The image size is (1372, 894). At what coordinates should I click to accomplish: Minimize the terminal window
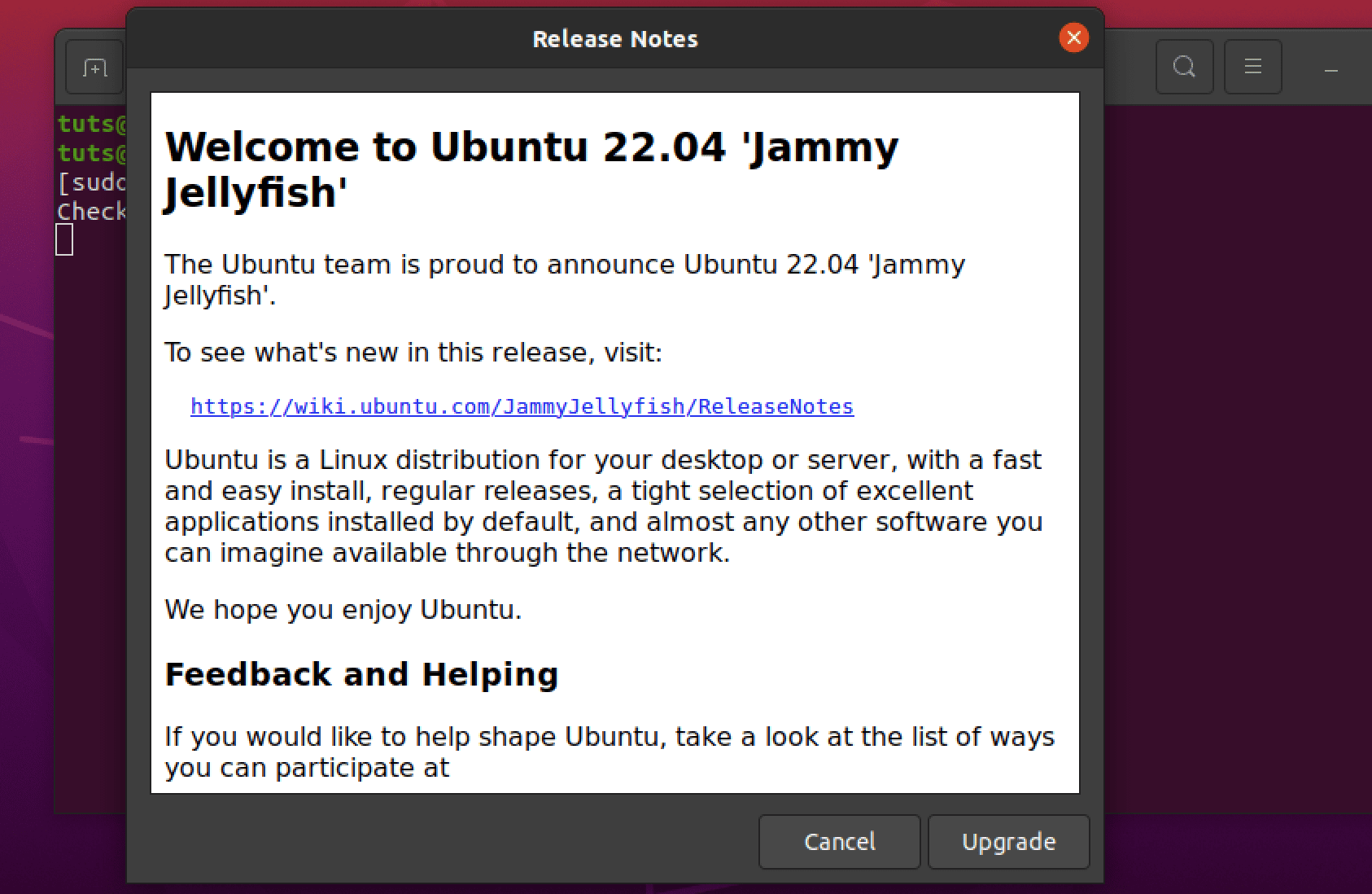click(1331, 71)
